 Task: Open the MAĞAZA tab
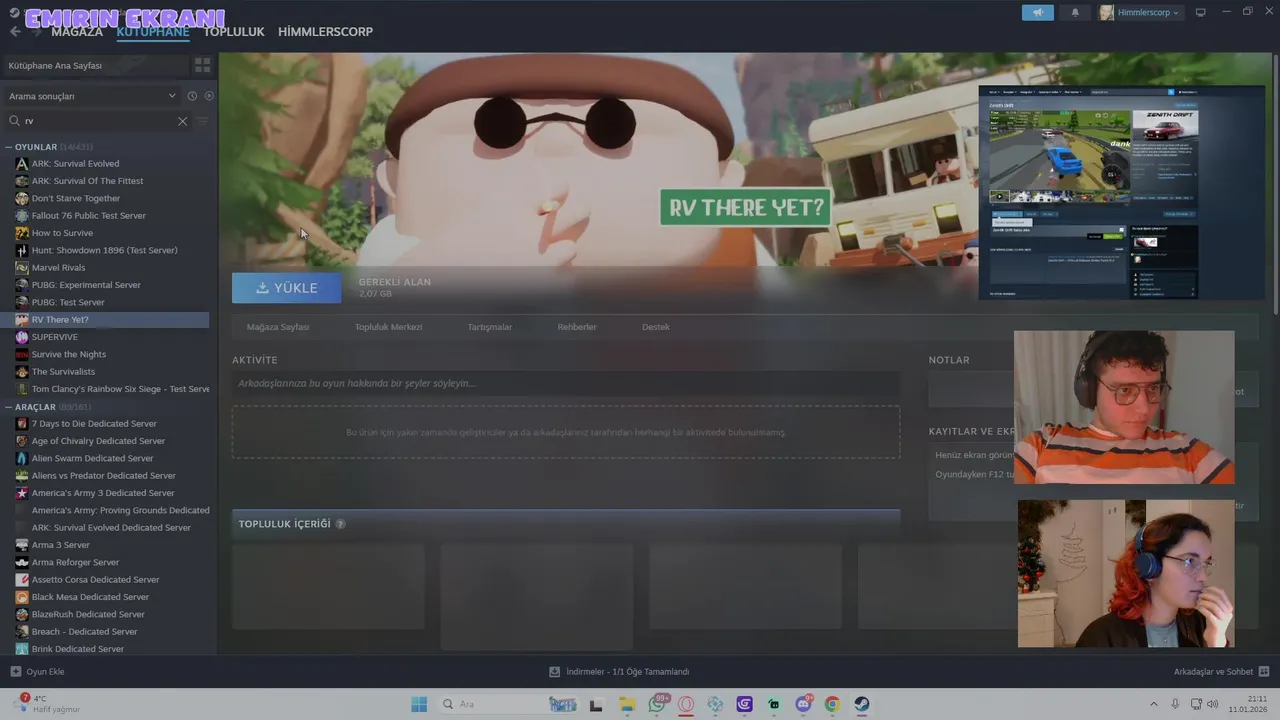point(77,32)
